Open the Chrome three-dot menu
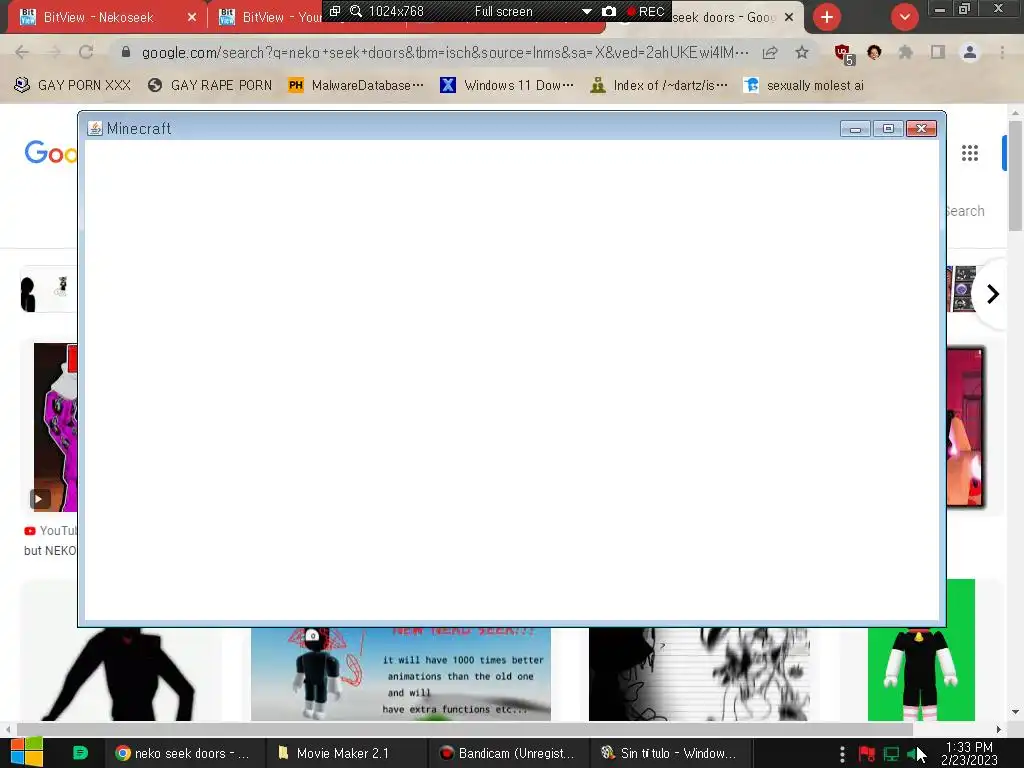Screen dimensions: 1024x768 click(1002, 52)
